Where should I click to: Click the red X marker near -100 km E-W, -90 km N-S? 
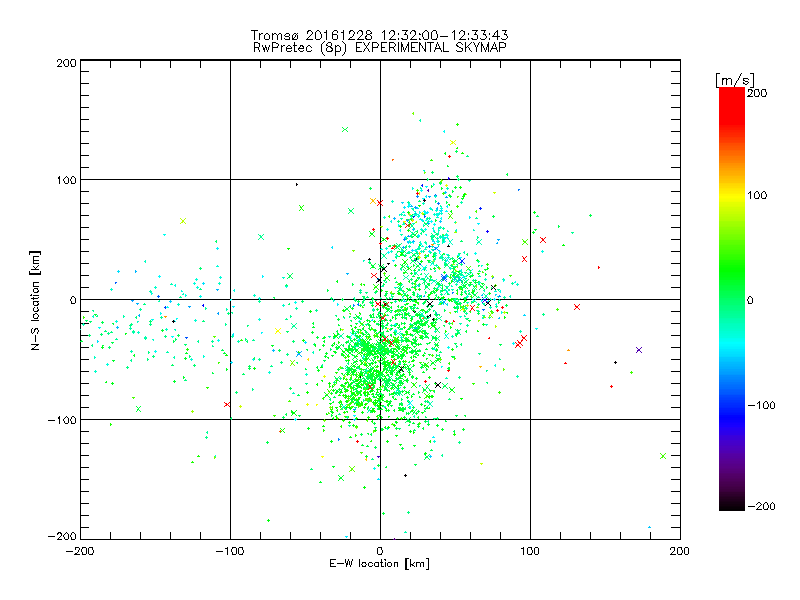(x=227, y=405)
